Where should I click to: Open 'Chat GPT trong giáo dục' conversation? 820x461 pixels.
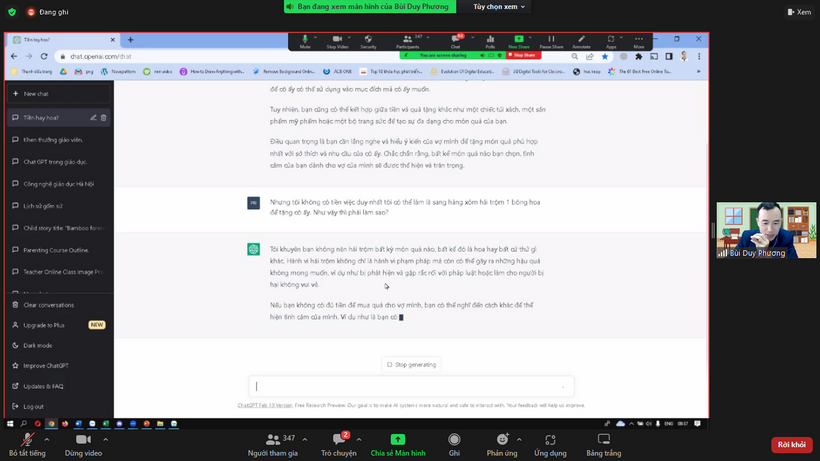click(59, 162)
